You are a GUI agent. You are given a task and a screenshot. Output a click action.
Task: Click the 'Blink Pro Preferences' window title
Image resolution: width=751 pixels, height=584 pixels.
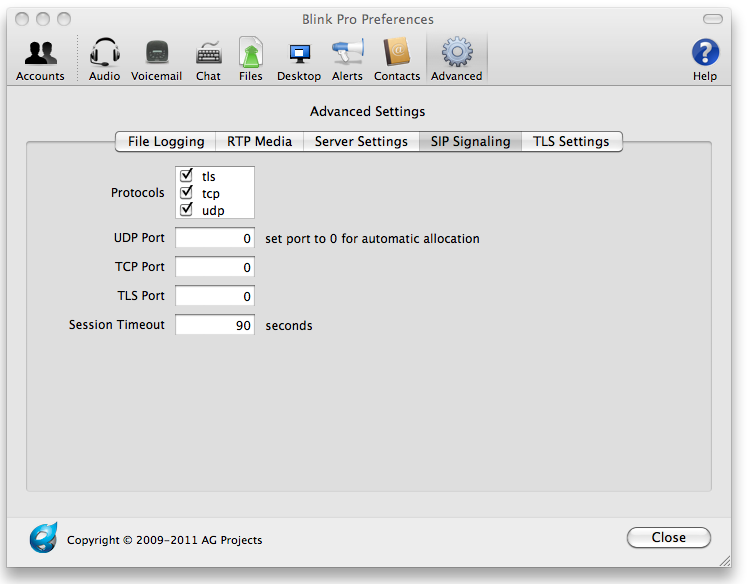[367, 19]
